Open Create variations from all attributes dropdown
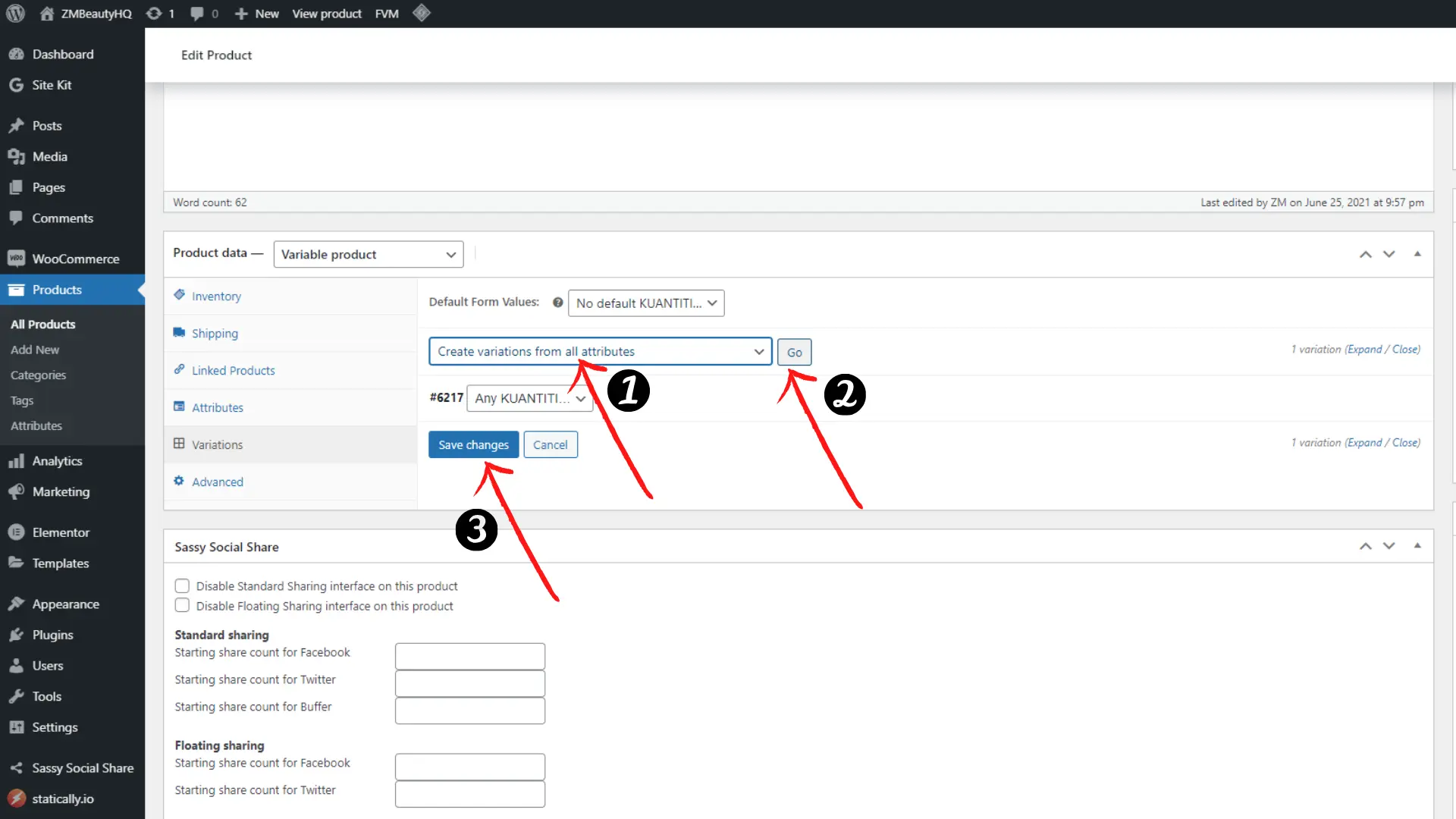1456x819 pixels. pyautogui.click(x=601, y=351)
